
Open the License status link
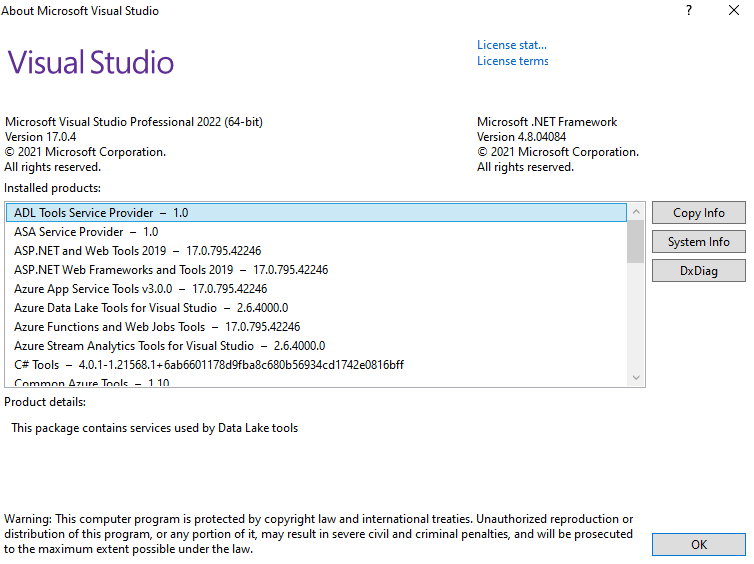(512, 45)
